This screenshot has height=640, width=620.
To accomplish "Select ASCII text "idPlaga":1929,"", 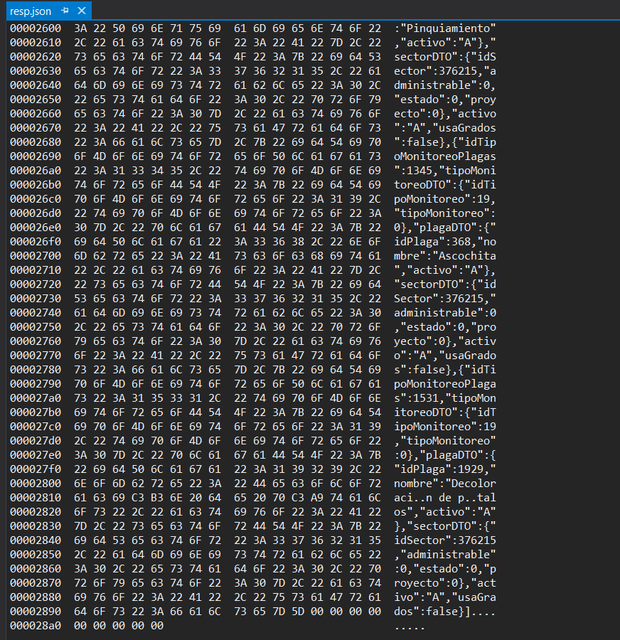I will 445,469.
